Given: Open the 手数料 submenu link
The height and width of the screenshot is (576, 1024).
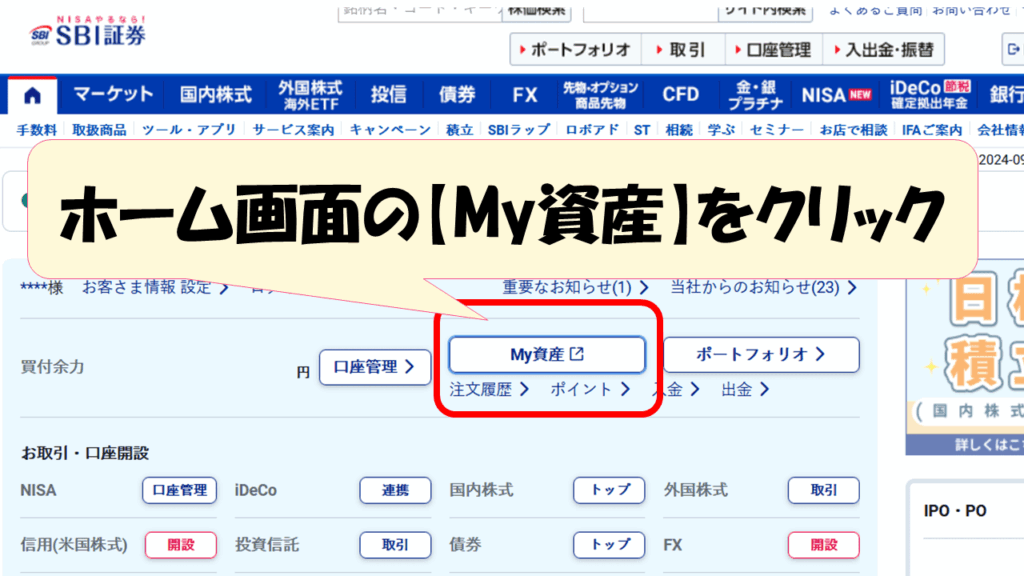Looking at the screenshot, I should coord(36,130).
